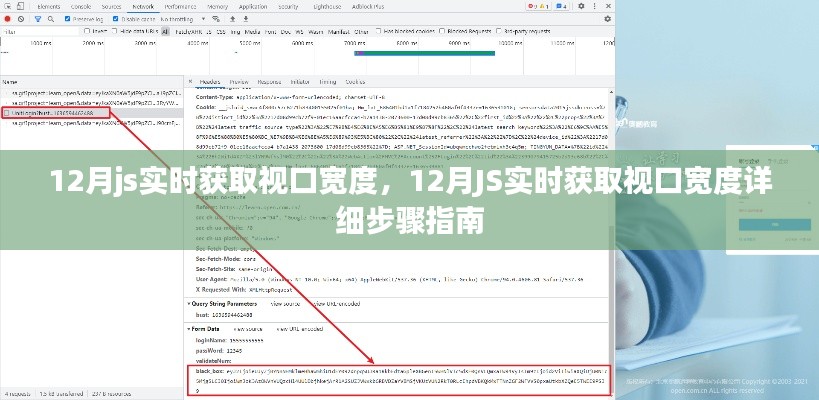Click the export HAR download arrow

click(x=244, y=19)
